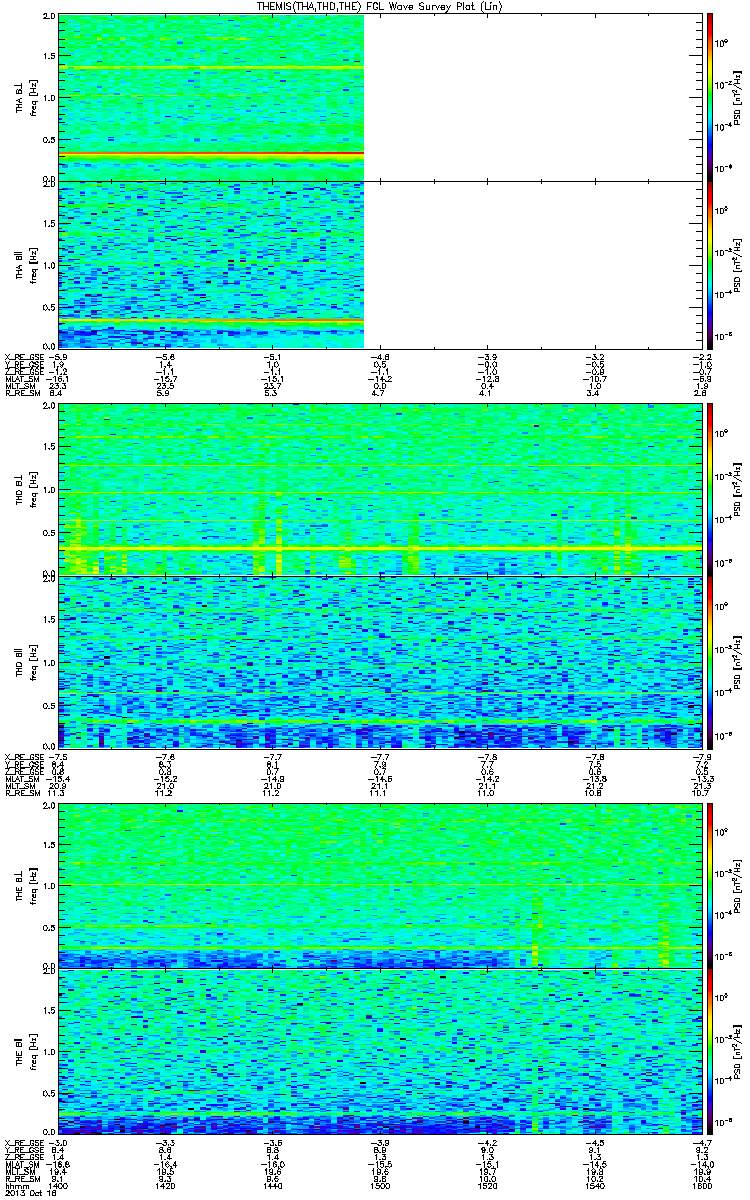Viewport: 750px width, 1200px height.
Task: Click inside the THA B-perpendicular spectrogram panel
Action: [379, 97]
